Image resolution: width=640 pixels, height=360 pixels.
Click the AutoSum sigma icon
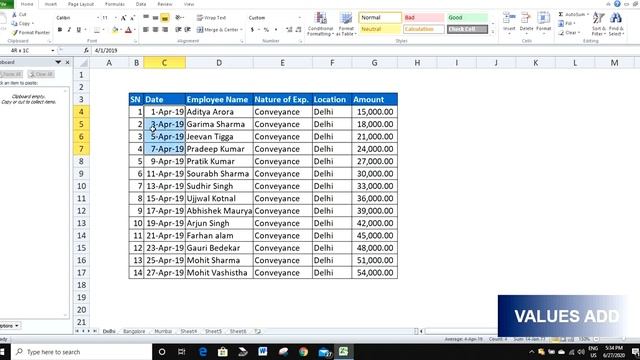click(x=561, y=14)
